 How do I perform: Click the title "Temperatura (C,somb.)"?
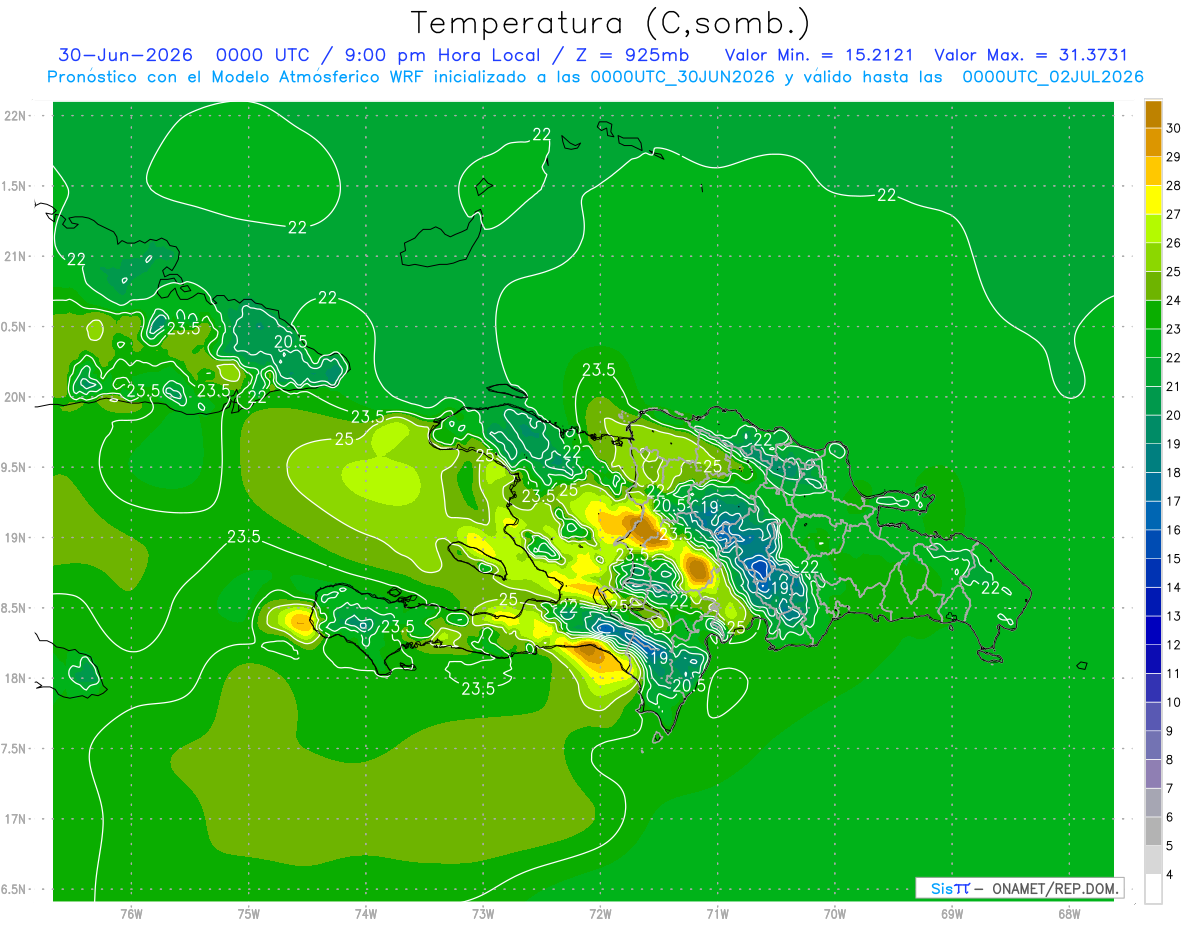point(611,23)
